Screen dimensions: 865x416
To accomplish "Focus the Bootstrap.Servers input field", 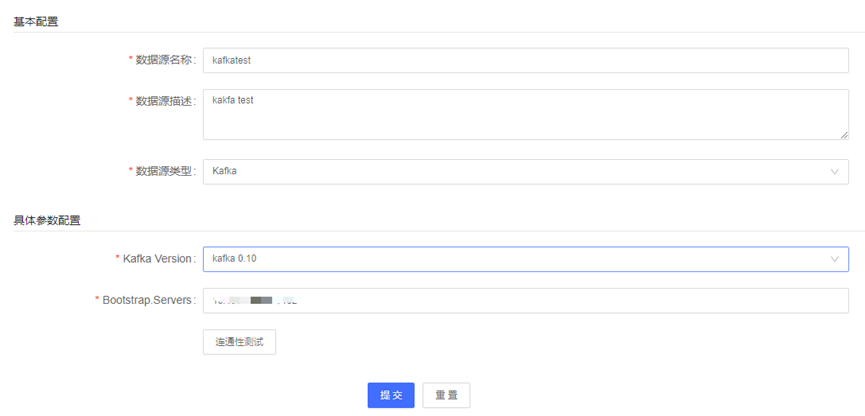I will click(x=525, y=300).
